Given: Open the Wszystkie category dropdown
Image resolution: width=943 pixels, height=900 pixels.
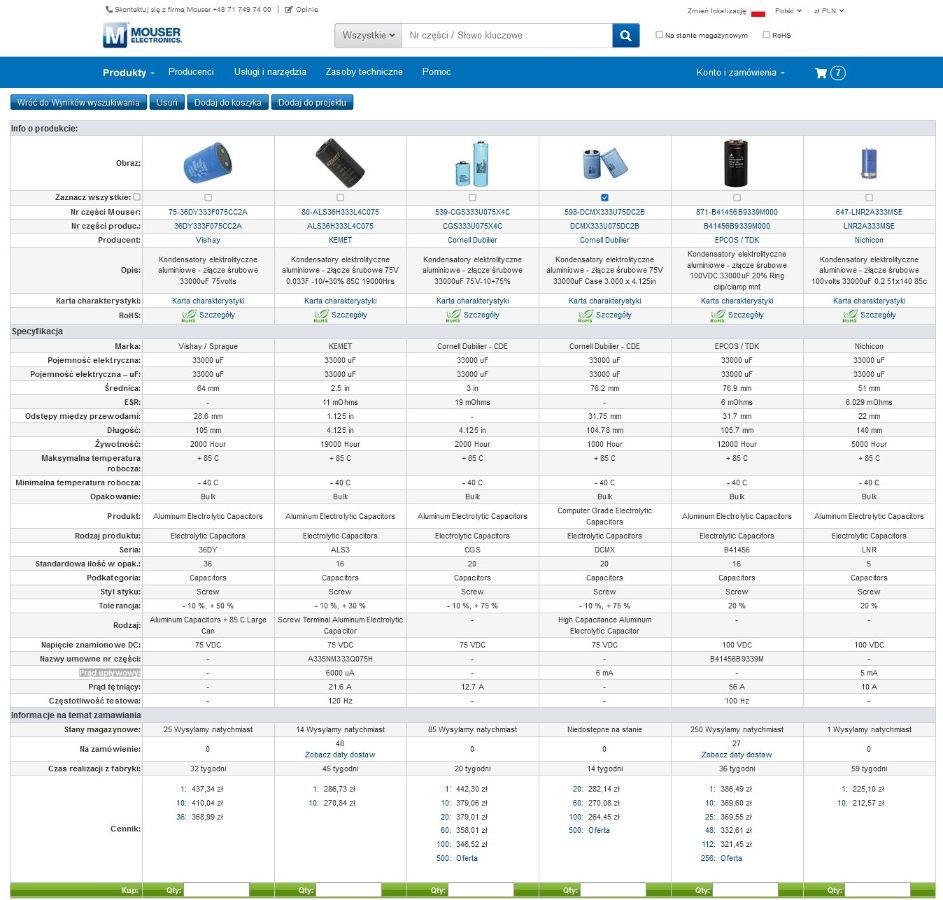Looking at the screenshot, I should tap(368, 35).
